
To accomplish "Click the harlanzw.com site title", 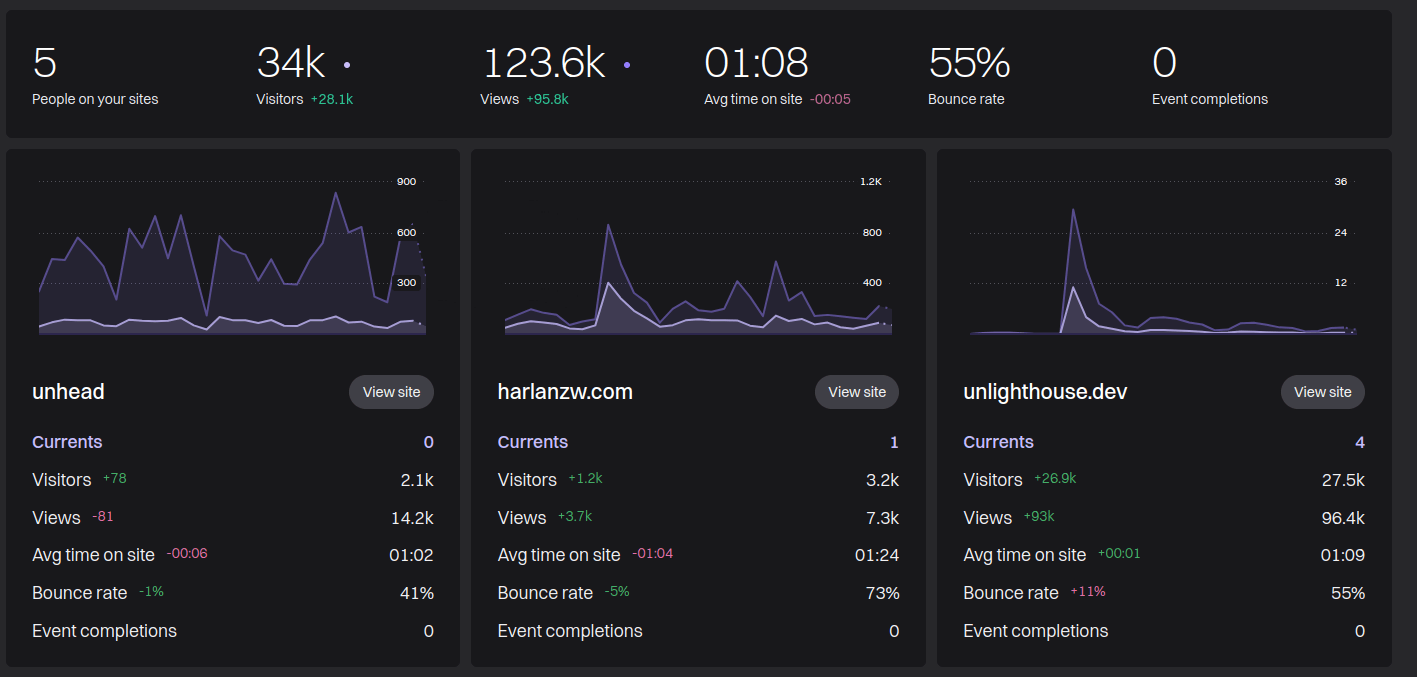I will coord(565,392).
